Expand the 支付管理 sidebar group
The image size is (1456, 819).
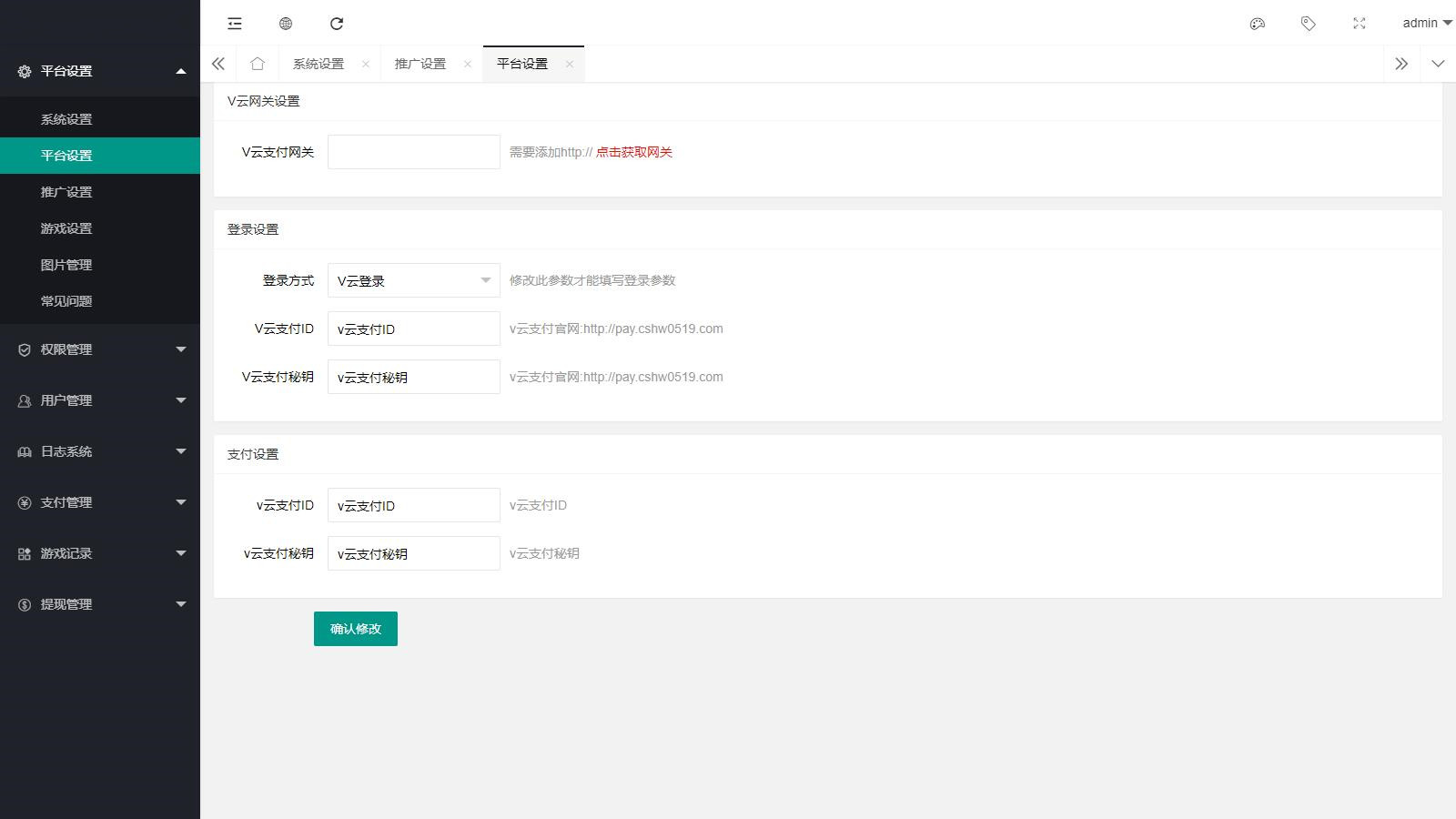100,502
